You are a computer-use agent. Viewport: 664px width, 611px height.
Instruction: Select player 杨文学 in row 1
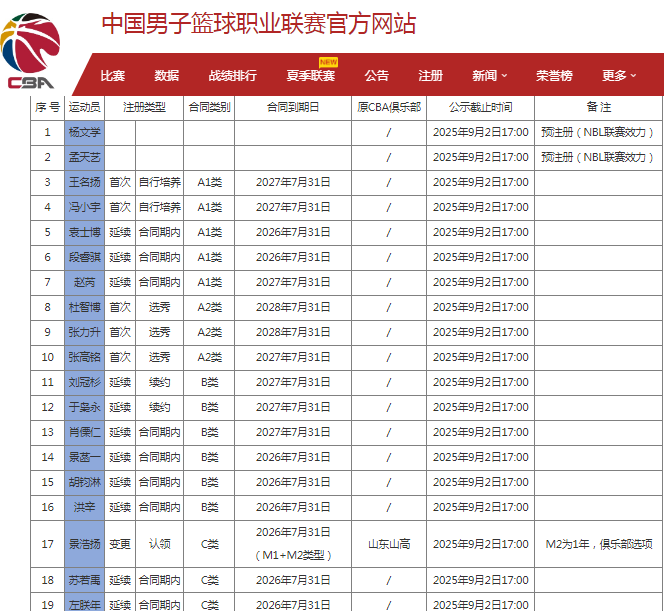tap(85, 132)
